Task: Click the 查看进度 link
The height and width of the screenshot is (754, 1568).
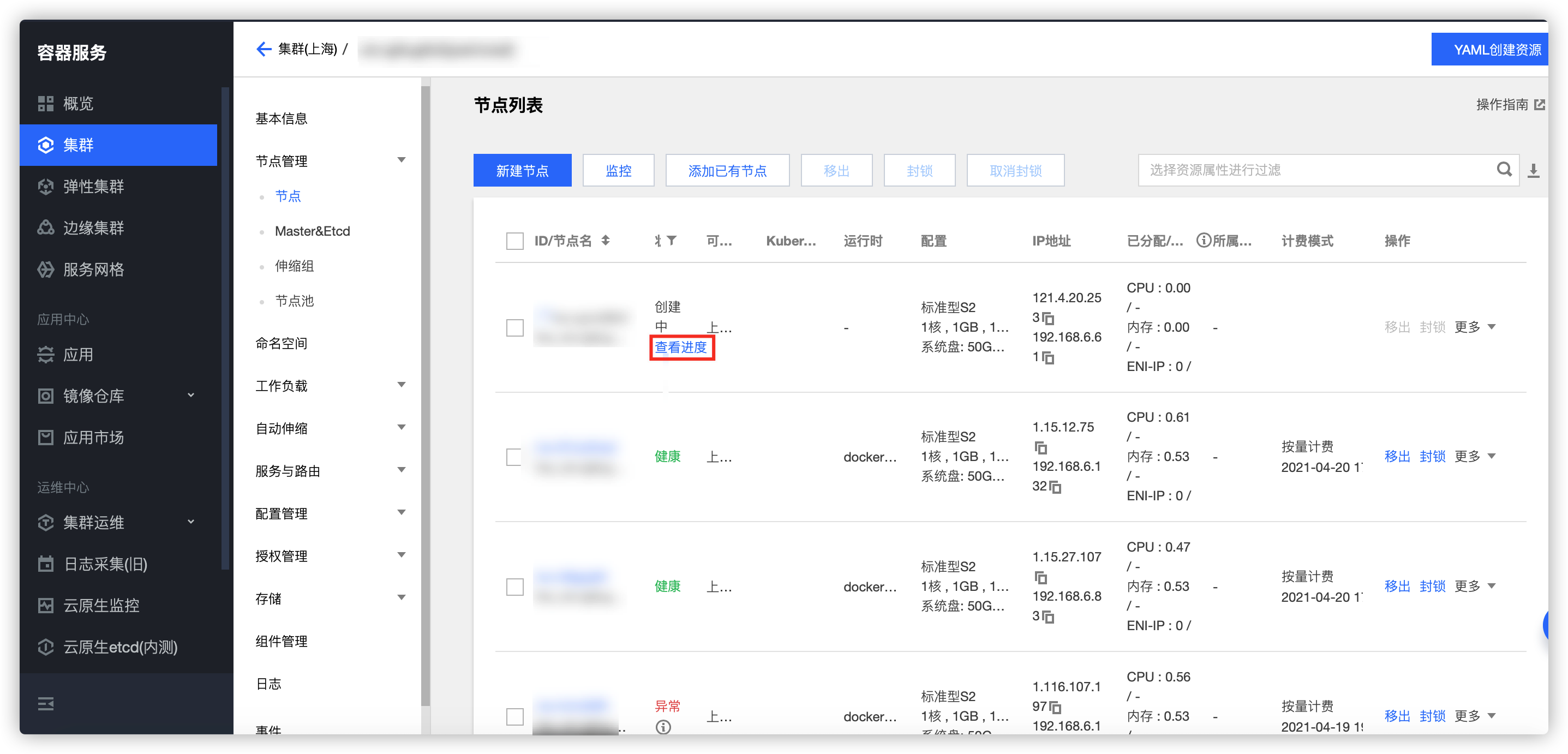Action: [x=681, y=348]
